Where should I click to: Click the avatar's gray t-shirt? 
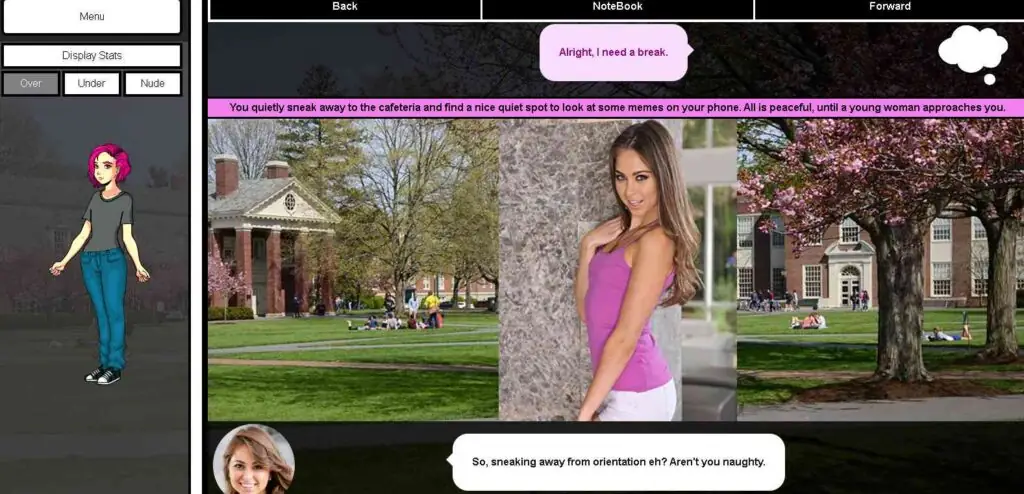coord(107,220)
